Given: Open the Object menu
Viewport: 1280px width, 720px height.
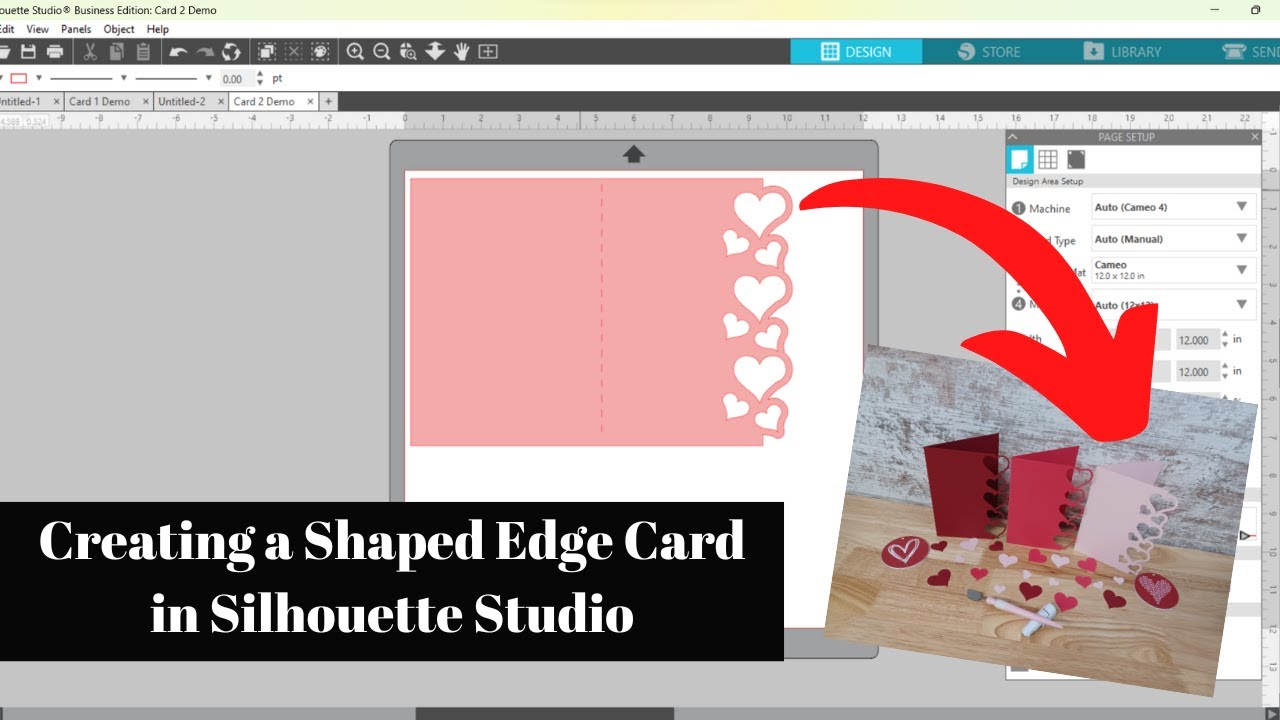Looking at the screenshot, I should [x=121, y=29].
